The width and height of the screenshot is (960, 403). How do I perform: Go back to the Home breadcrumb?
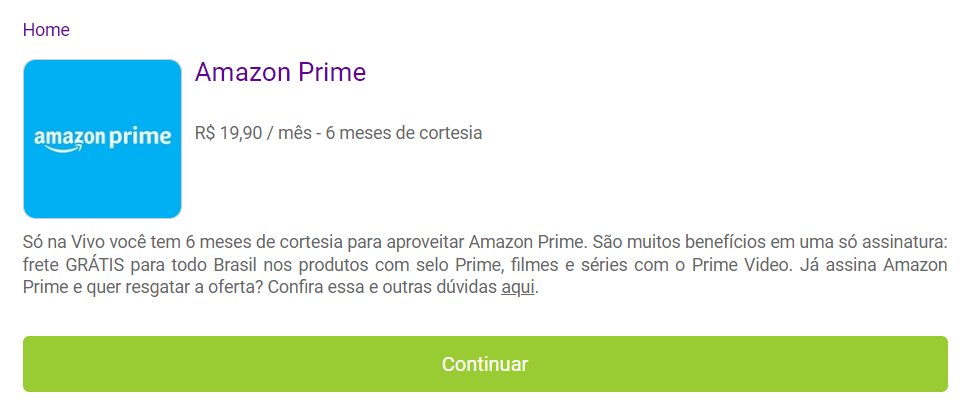46,29
